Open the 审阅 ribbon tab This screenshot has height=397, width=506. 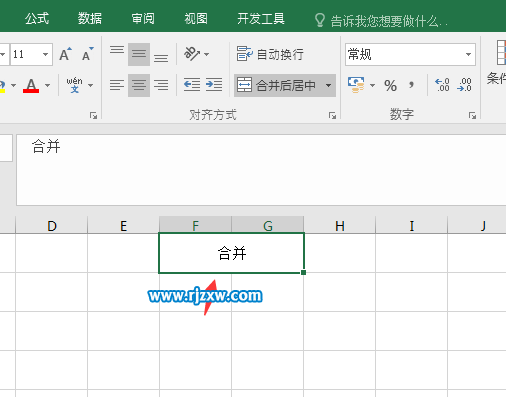tap(143, 19)
